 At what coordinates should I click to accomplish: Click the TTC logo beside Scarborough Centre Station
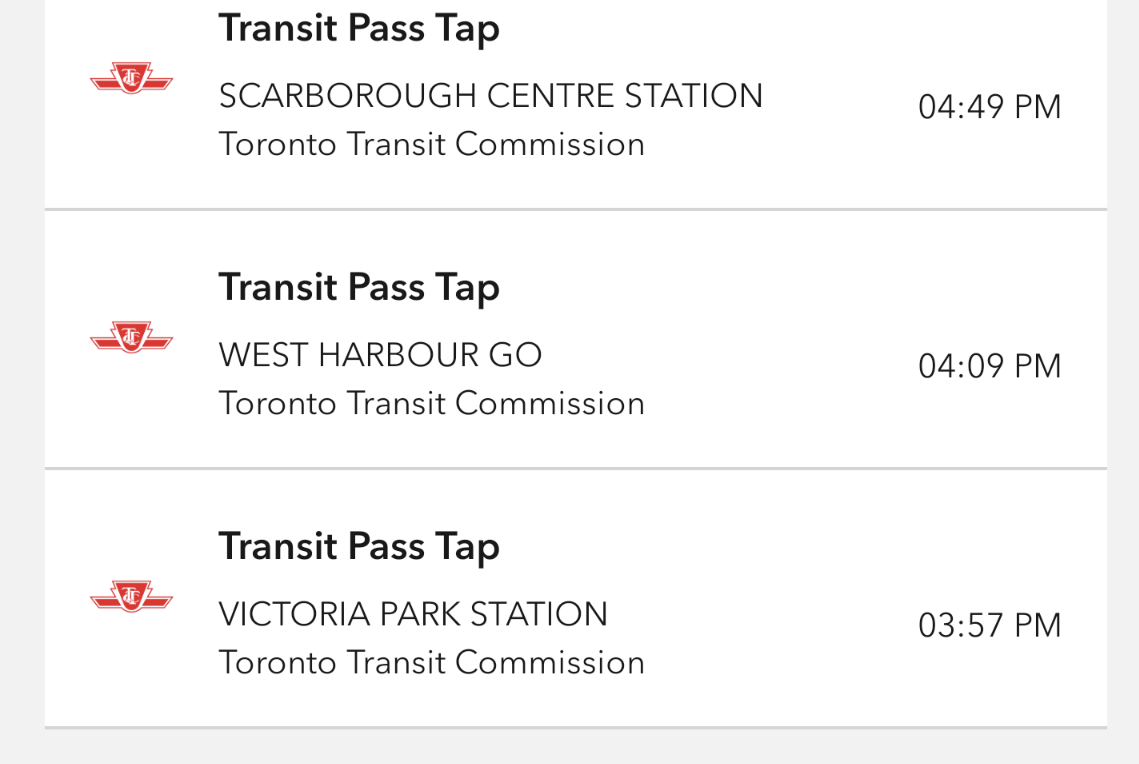coord(131,79)
